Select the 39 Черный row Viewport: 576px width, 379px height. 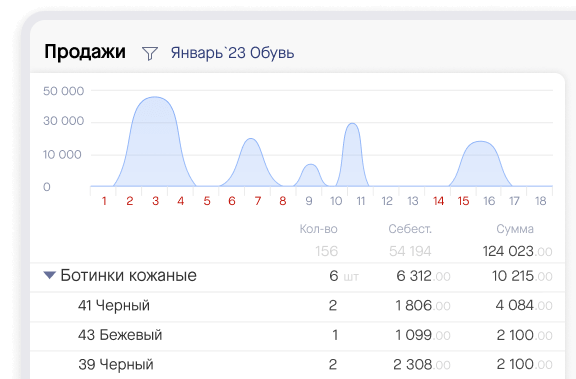[x=297, y=365]
